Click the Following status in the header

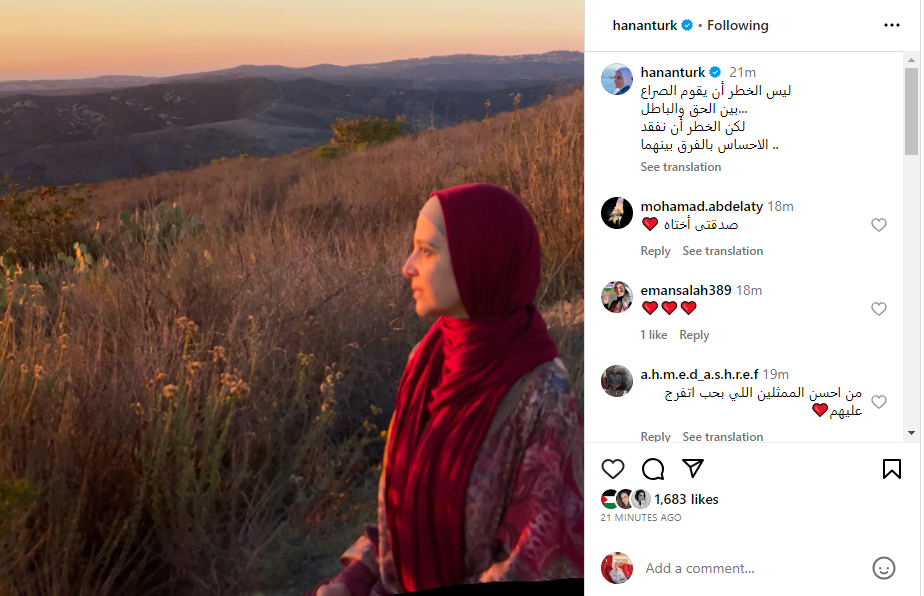[738, 25]
